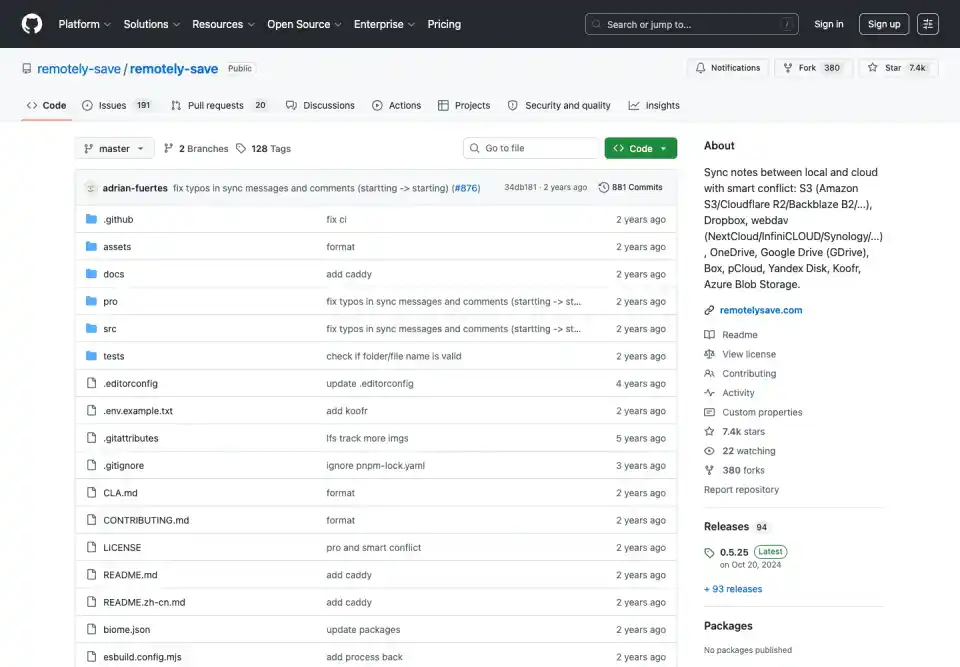Click the Notifications bell button

[727, 68]
